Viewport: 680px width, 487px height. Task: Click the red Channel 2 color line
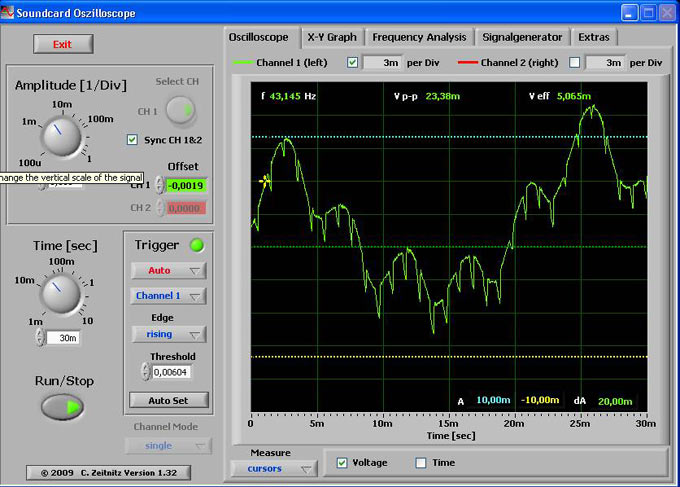(468, 63)
